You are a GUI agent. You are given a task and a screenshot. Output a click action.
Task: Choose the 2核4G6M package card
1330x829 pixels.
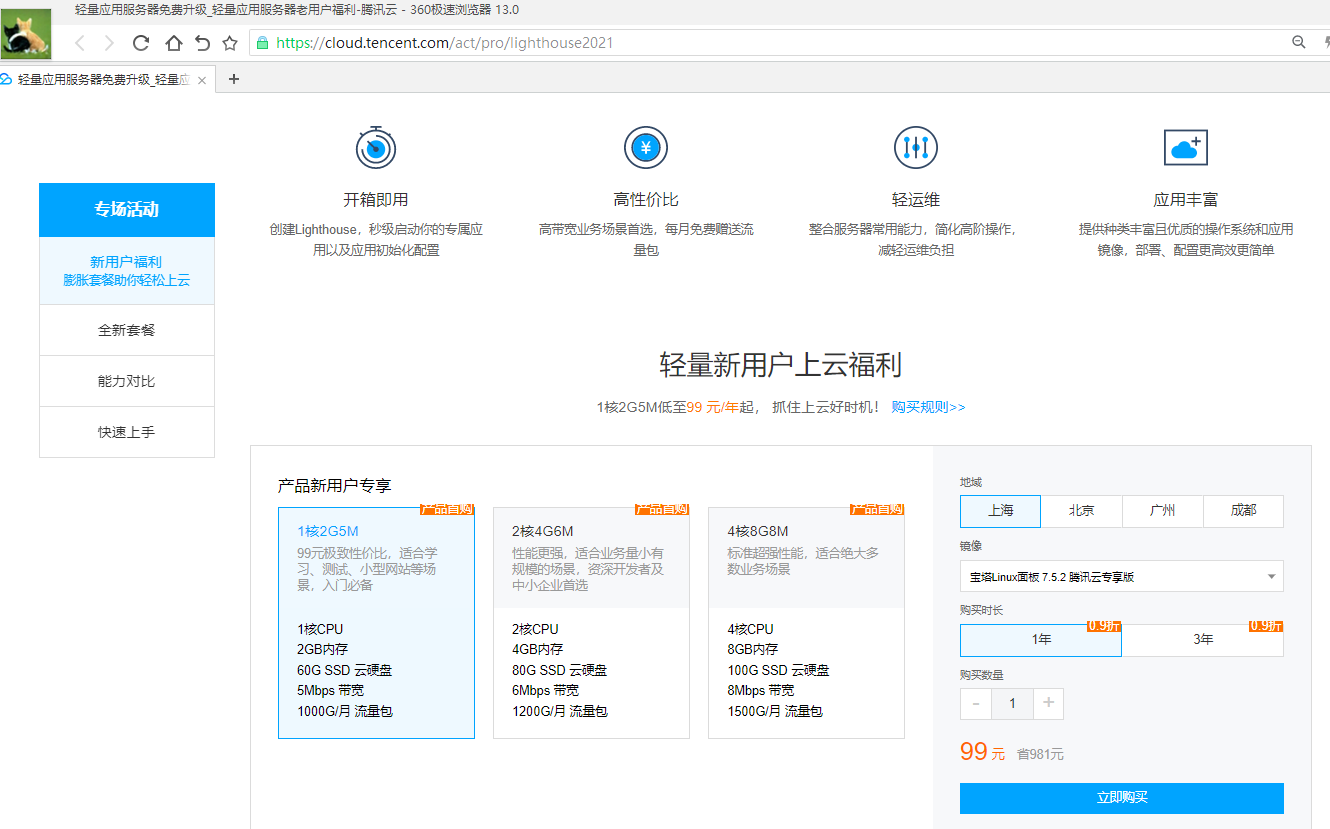click(x=591, y=622)
